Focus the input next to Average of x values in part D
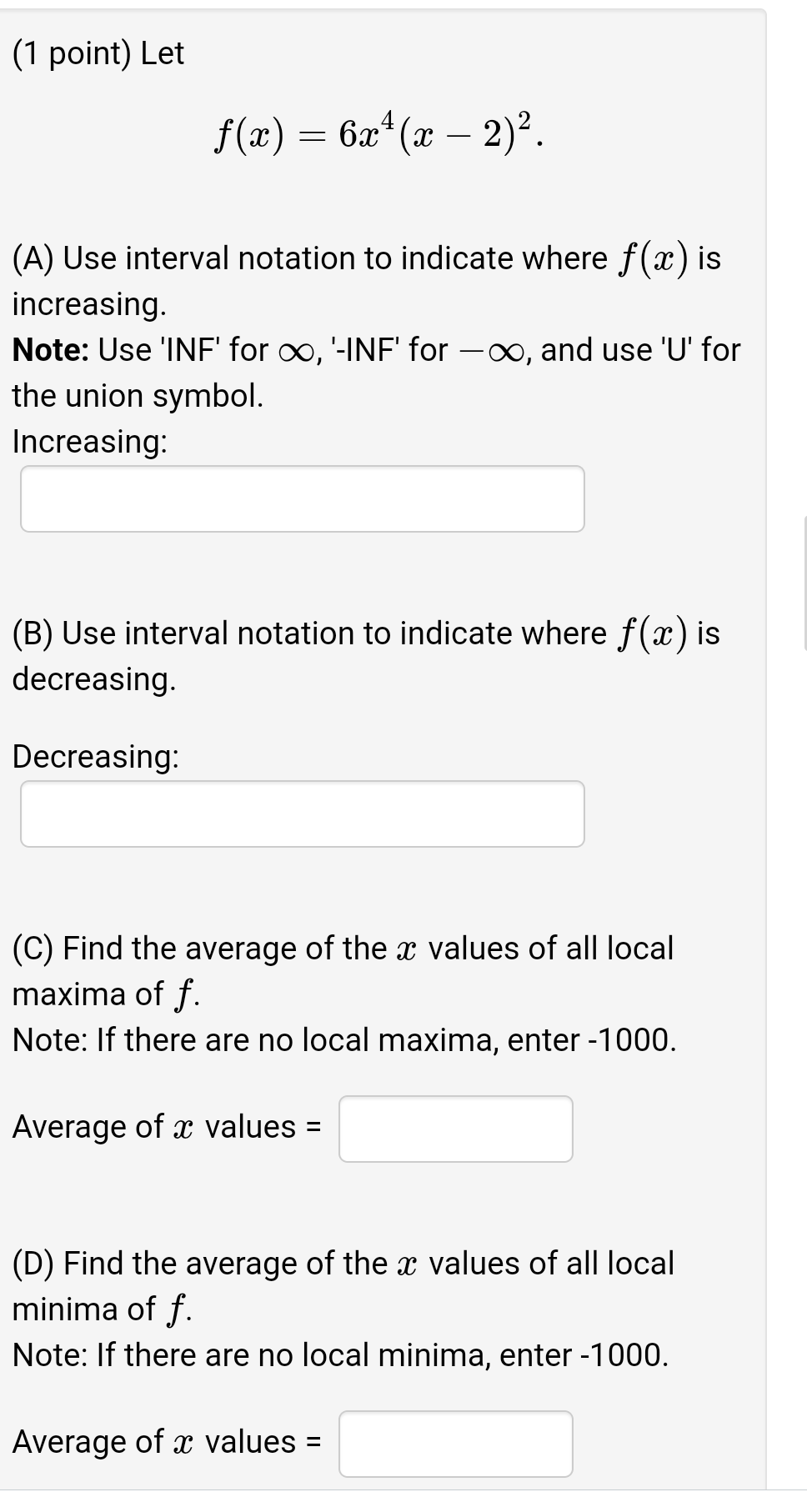Screen dimensions: 807x1512 click(x=455, y=1443)
